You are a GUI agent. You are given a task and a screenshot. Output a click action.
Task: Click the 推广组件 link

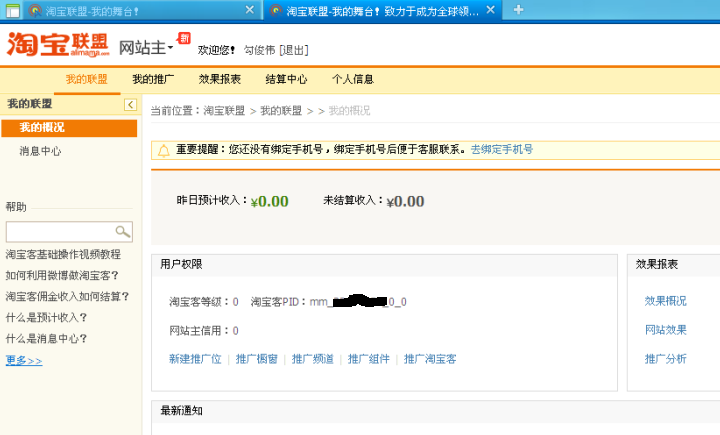[369, 359]
